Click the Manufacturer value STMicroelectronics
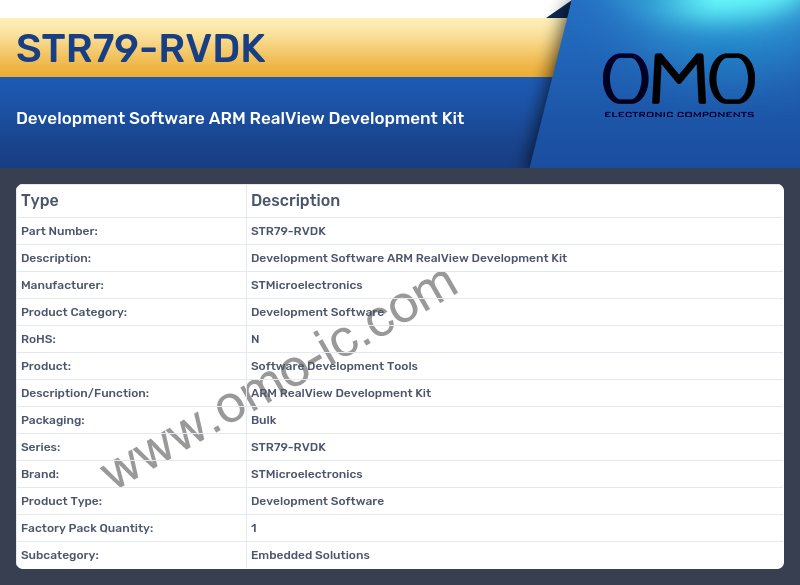The width and height of the screenshot is (800, 585). click(306, 285)
